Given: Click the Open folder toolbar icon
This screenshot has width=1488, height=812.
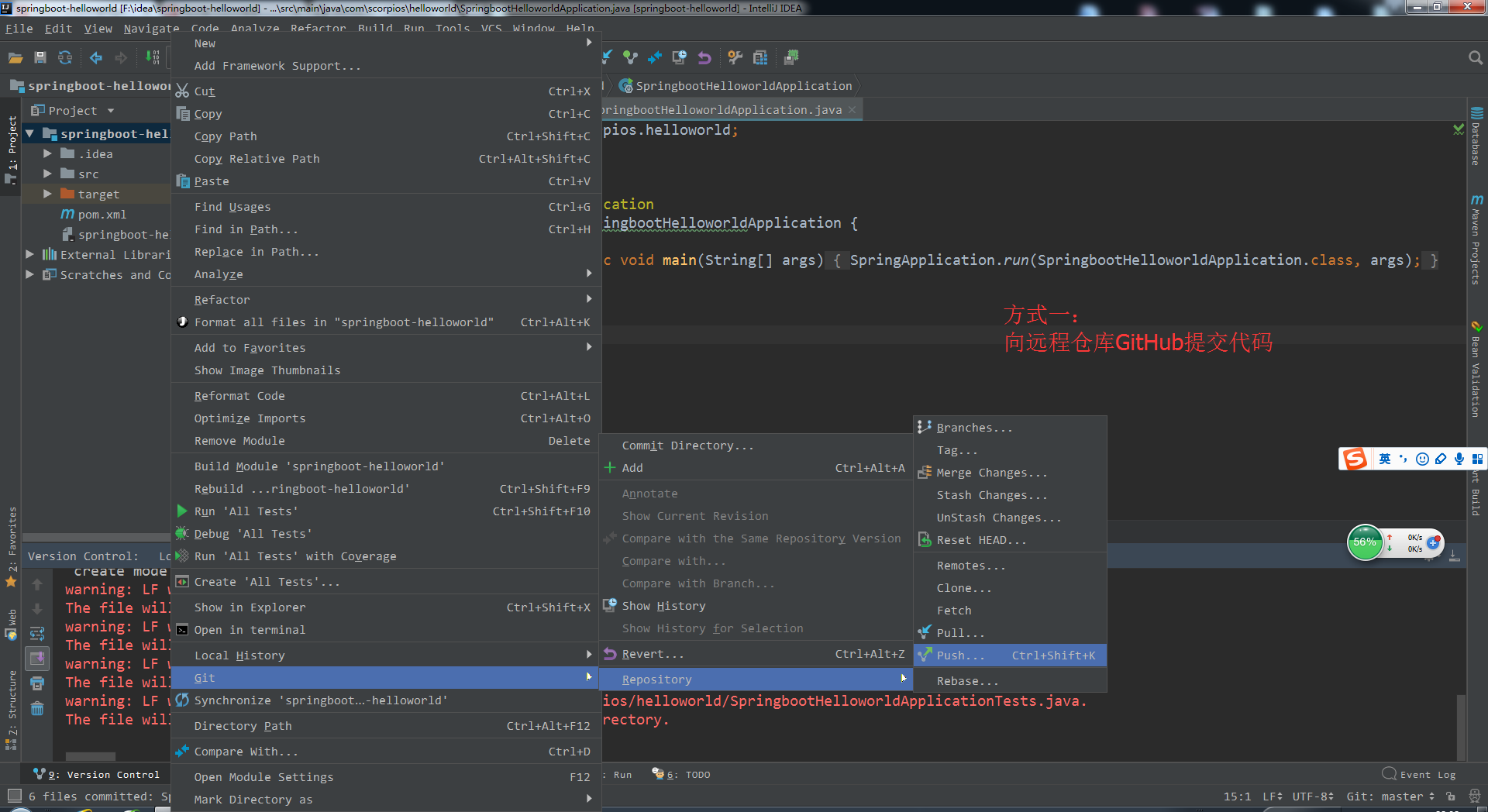Looking at the screenshot, I should tap(15, 57).
